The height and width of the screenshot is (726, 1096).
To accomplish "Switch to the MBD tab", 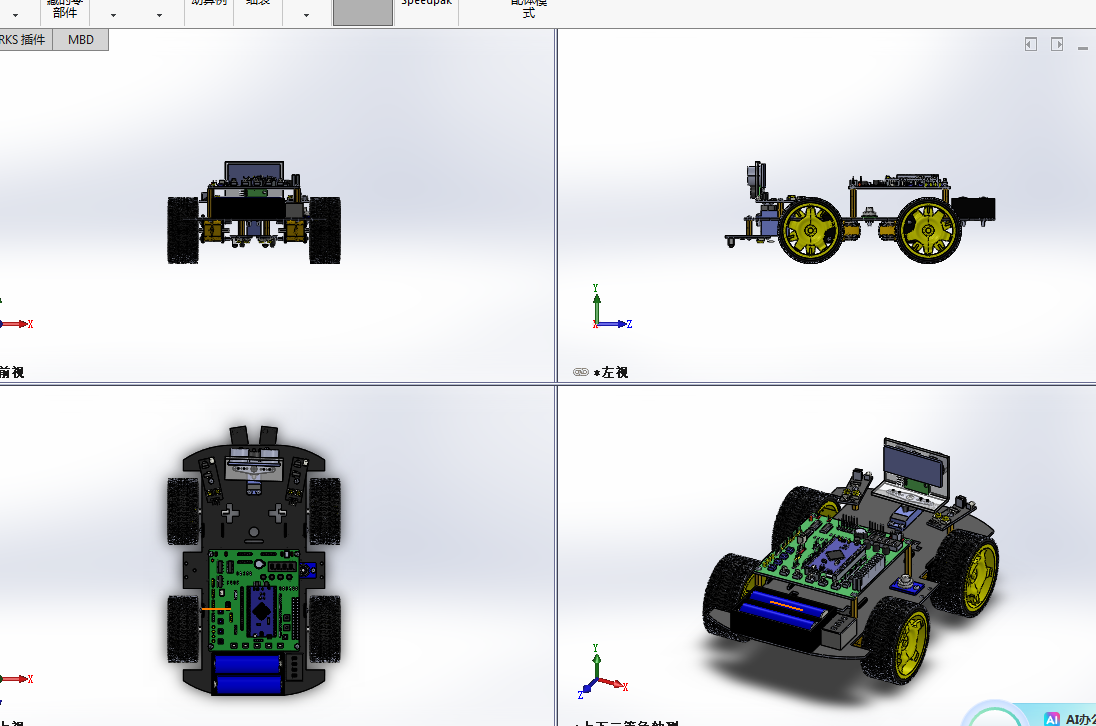I will click(80, 40).
